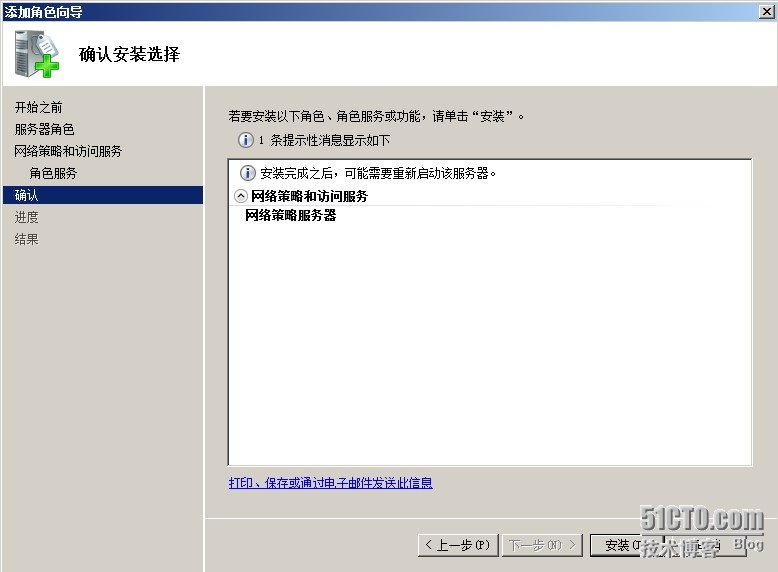Image resolution: width=778 pixels, height=572 pixels.
Task: Click the 安装完成之后，可能需要重新启动该服务器 message
Action: tap(378, 173)
